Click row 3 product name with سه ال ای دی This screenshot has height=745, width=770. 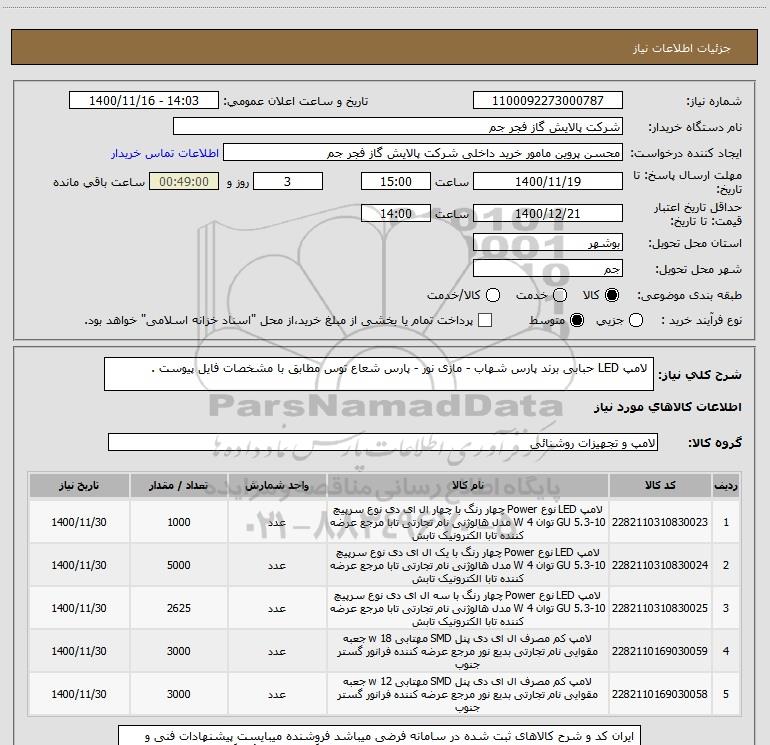(468, 608)
